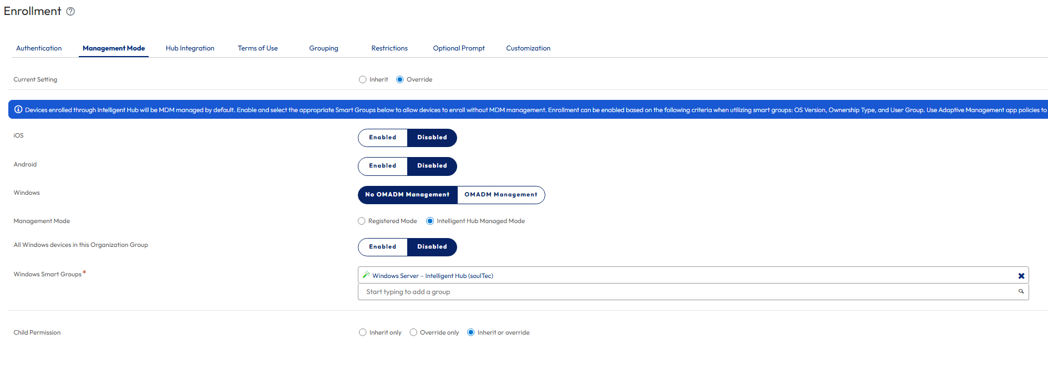The width and height of the screenshot is (1048, 374).
Task: Enable All Windows devices in Organization Group
Action: (x=383, y=247)
